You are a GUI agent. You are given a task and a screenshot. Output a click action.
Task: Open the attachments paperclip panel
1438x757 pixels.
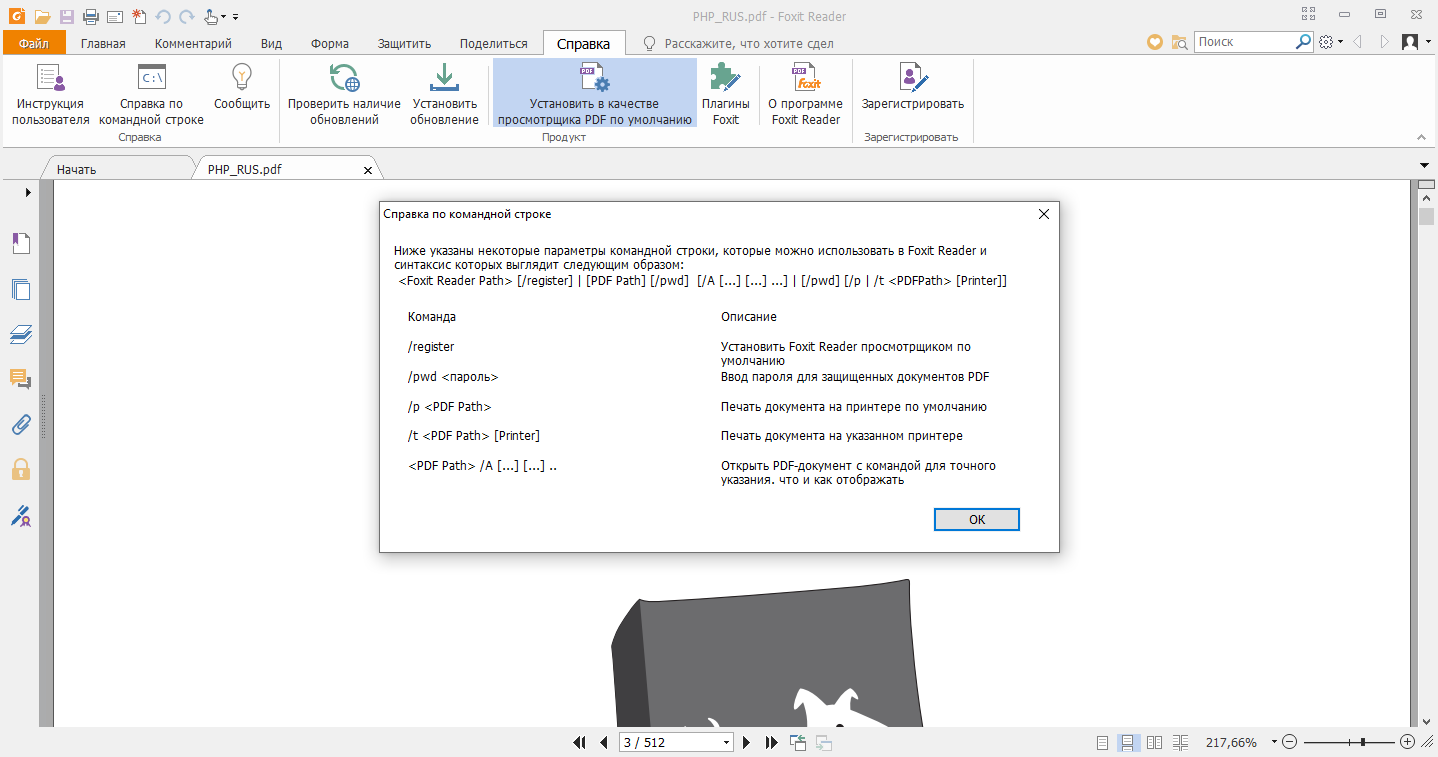point(21,424)
